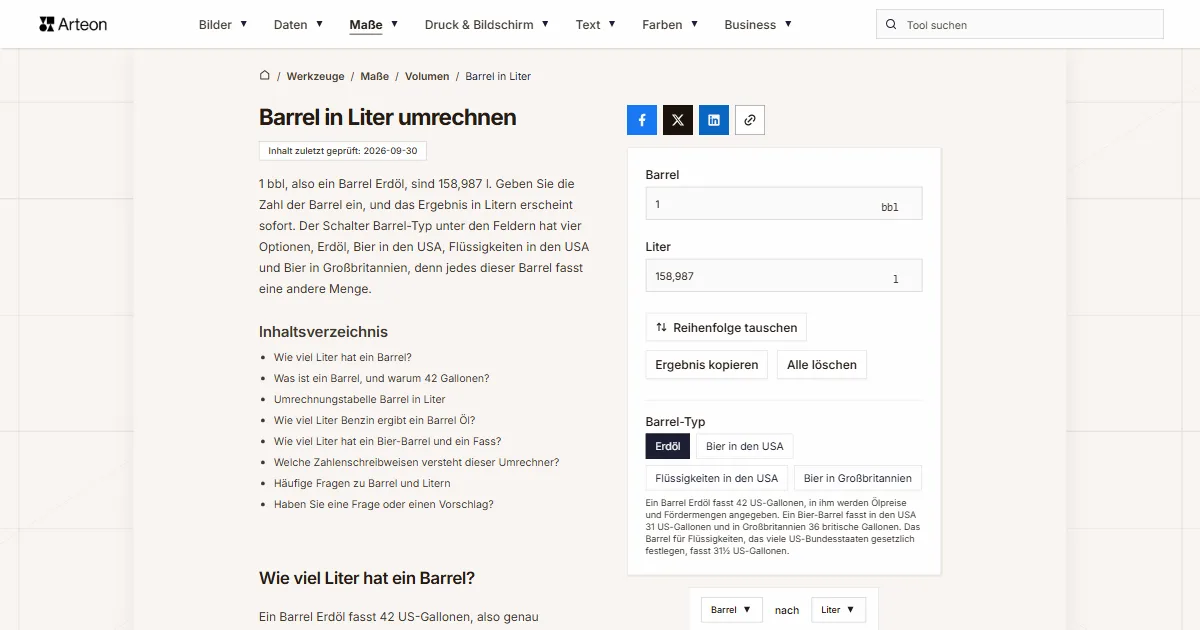Open 'Wie viel Liter hat ein Barrel?' link
This screenshot has height=630, width=1200.
click(343, 357)
